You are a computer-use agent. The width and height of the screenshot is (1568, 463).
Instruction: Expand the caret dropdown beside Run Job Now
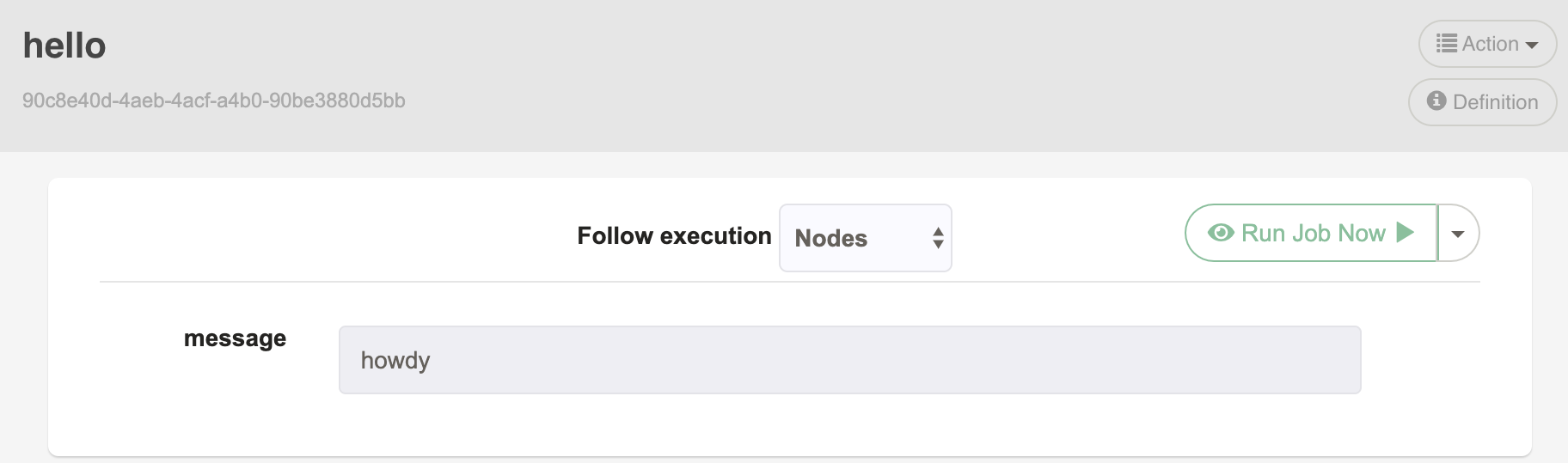[x=1458, y=233]
